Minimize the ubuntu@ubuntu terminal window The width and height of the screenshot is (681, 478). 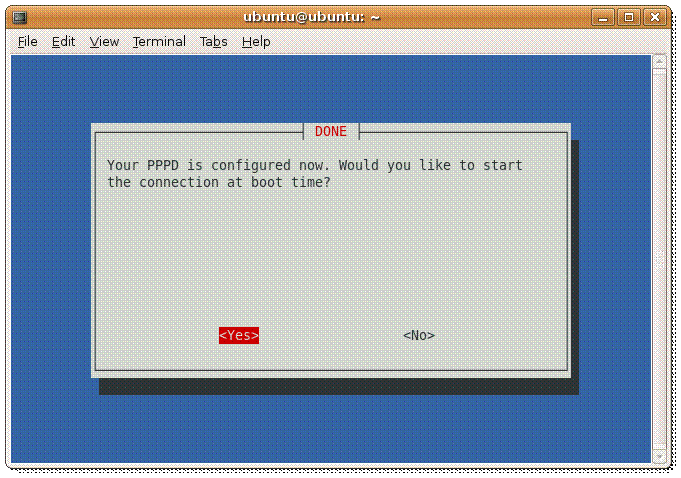603,17
